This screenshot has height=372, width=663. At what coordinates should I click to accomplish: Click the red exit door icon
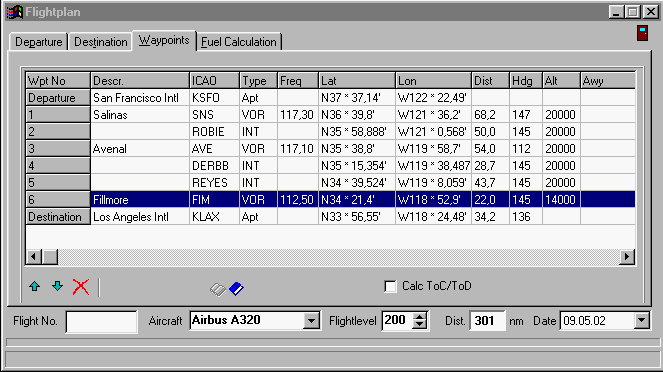click(642, 33)
